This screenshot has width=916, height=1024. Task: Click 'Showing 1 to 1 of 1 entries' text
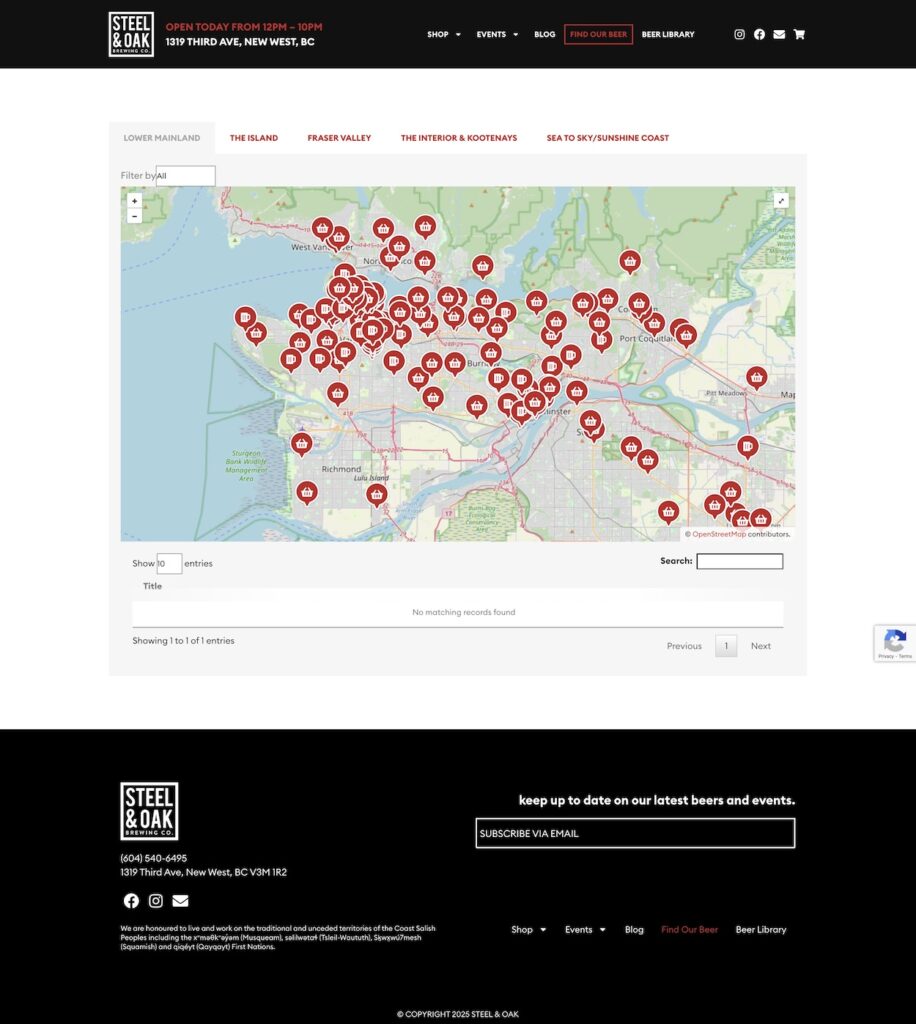coord(183,641)
